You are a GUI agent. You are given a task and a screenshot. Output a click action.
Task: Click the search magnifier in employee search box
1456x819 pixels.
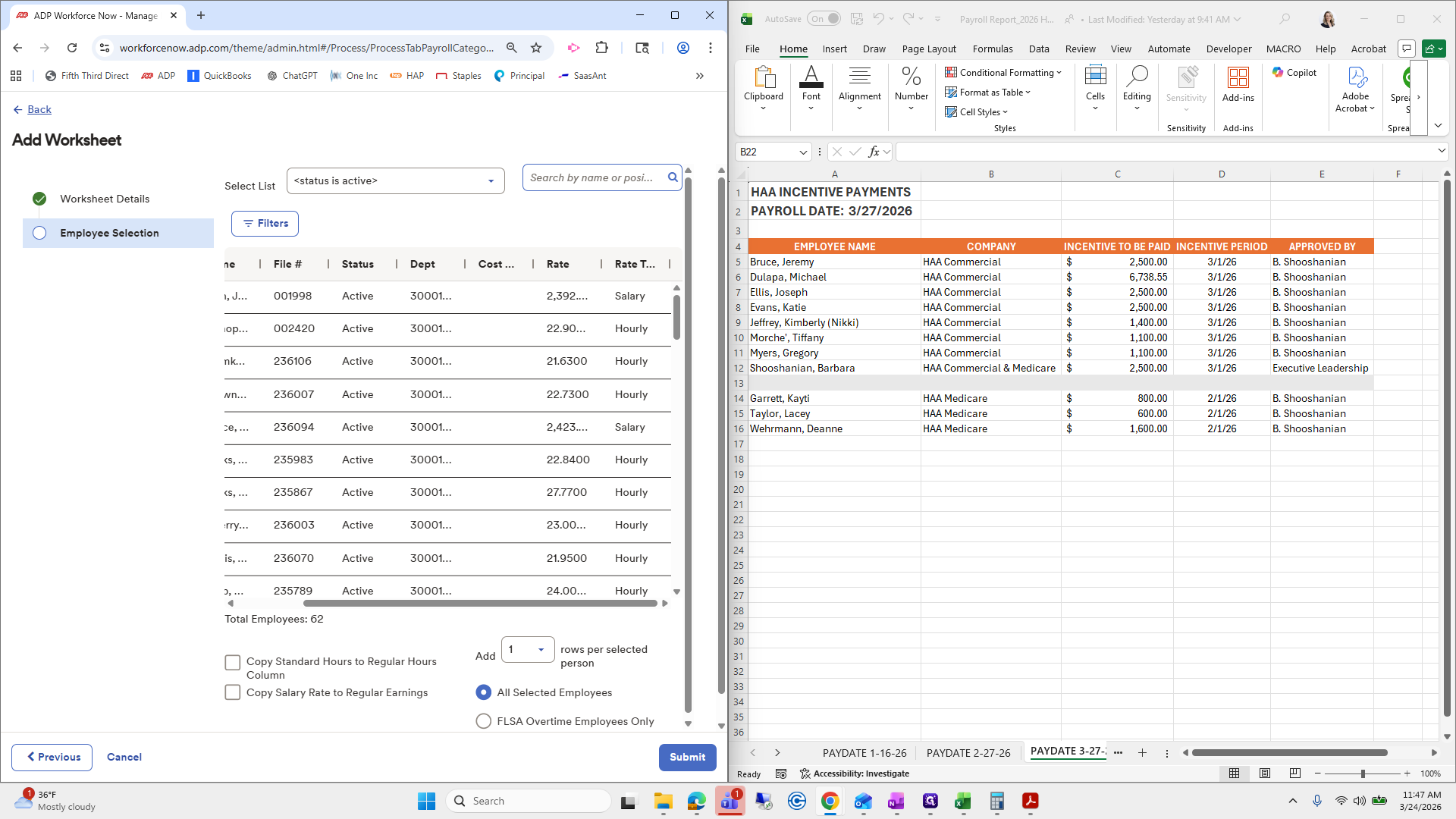pos(673,177)
